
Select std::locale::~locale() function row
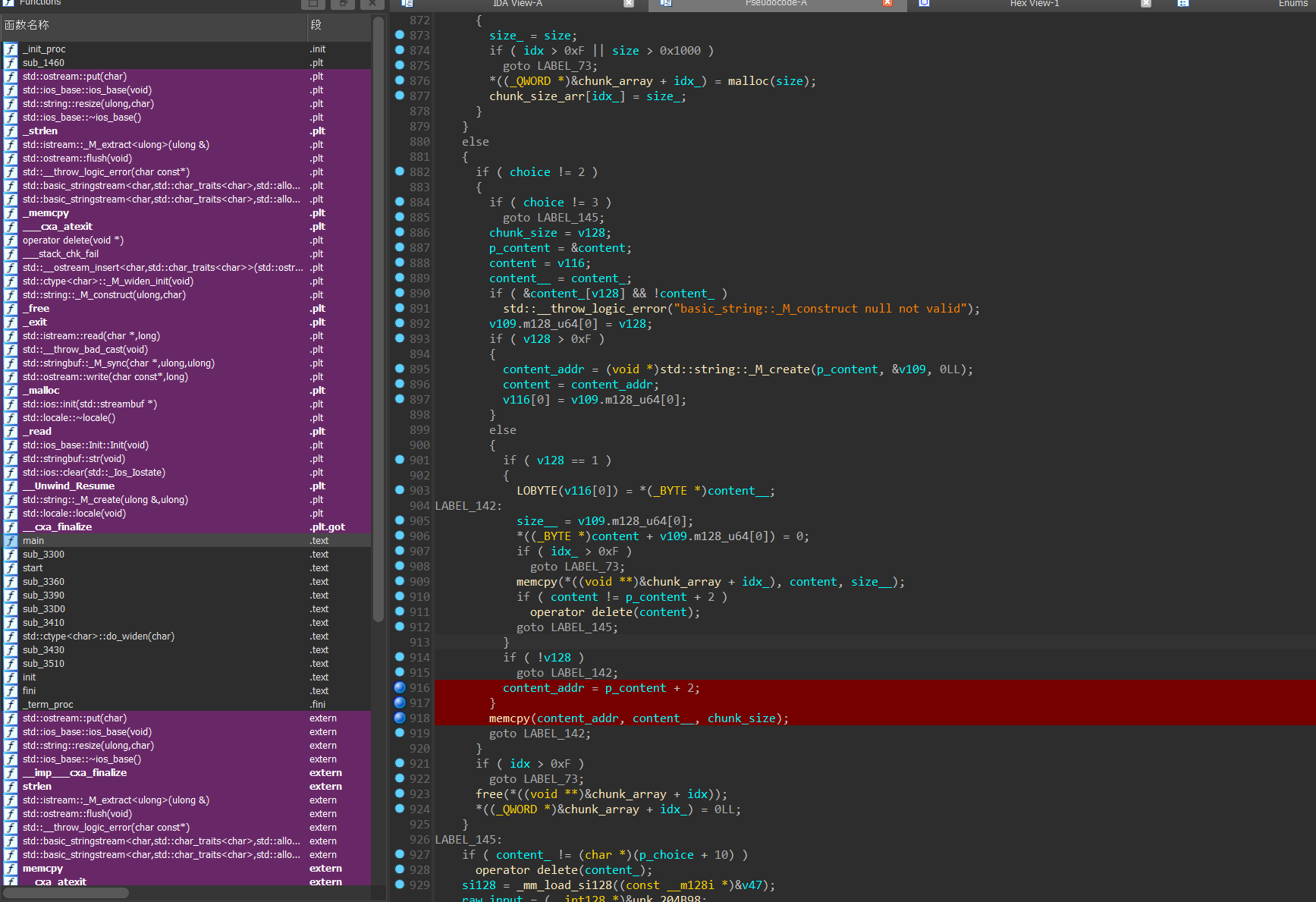186,418
